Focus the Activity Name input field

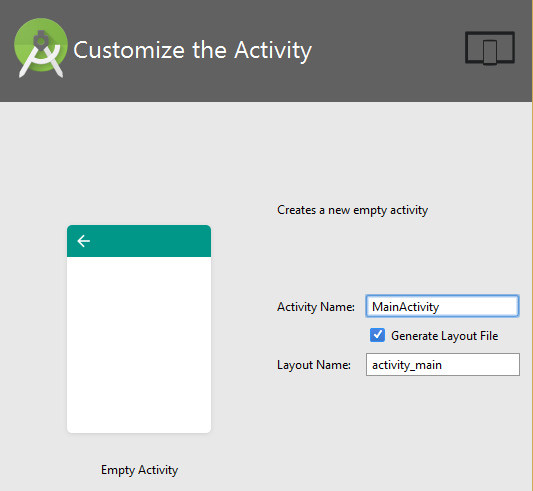click(442, 306)
